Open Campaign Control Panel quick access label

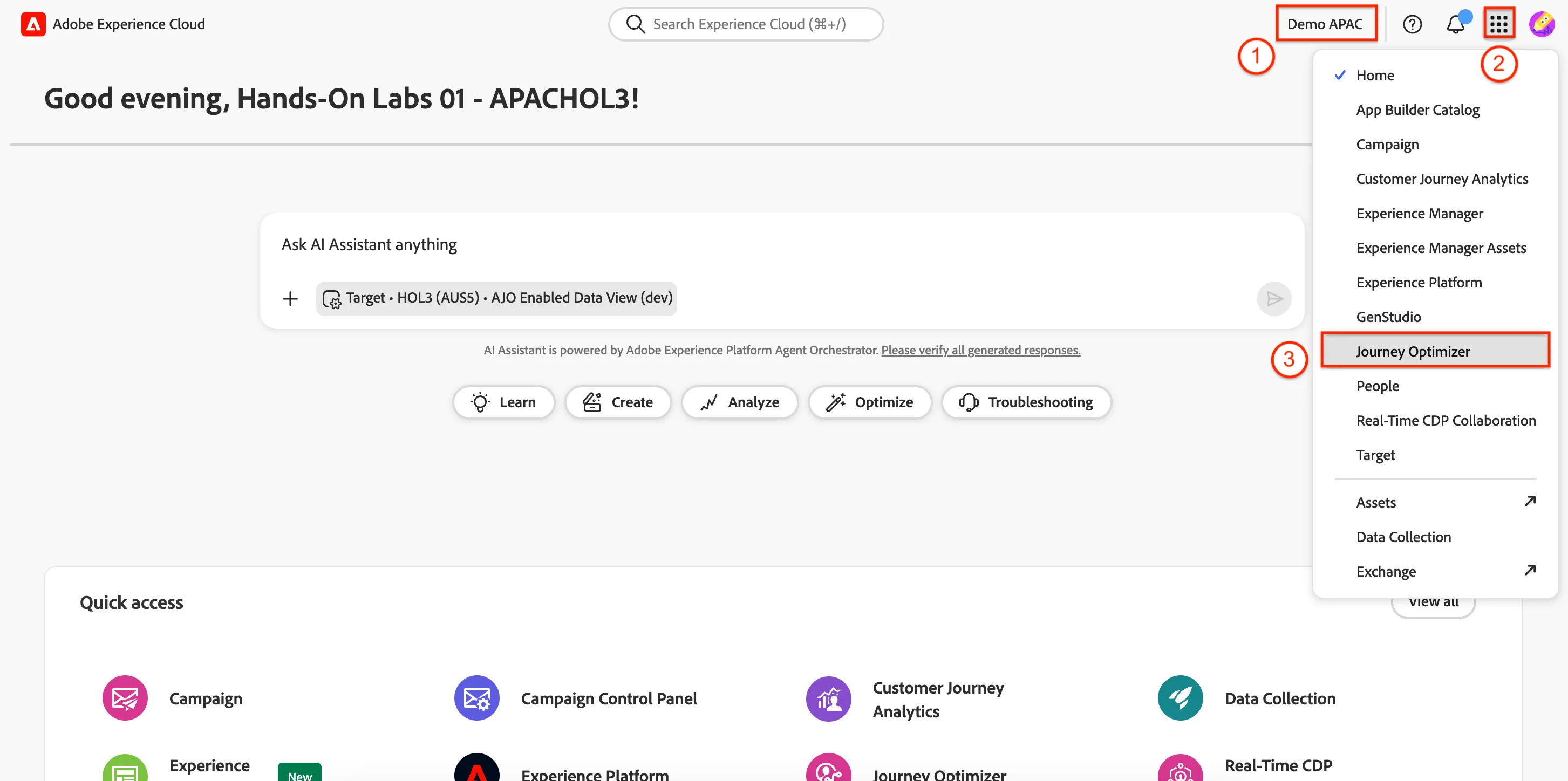point(609,698)
